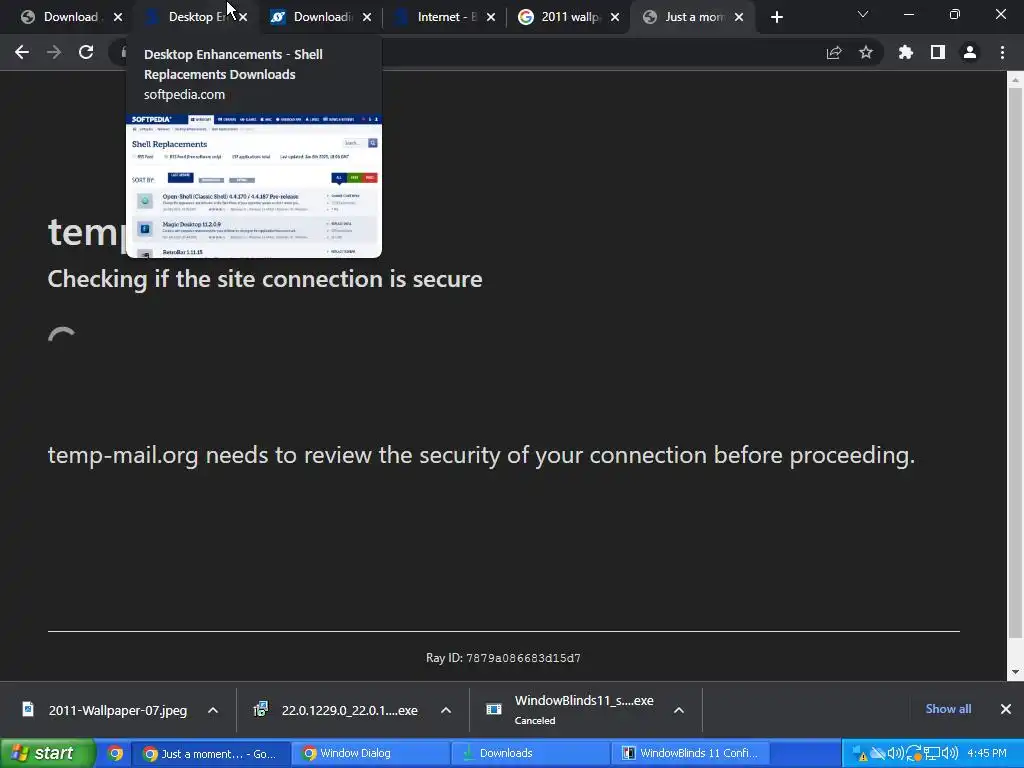This screenshot has width=1024, height=768.
Task: Launch Chrome from quick launch icon
Action: [115, 753]
